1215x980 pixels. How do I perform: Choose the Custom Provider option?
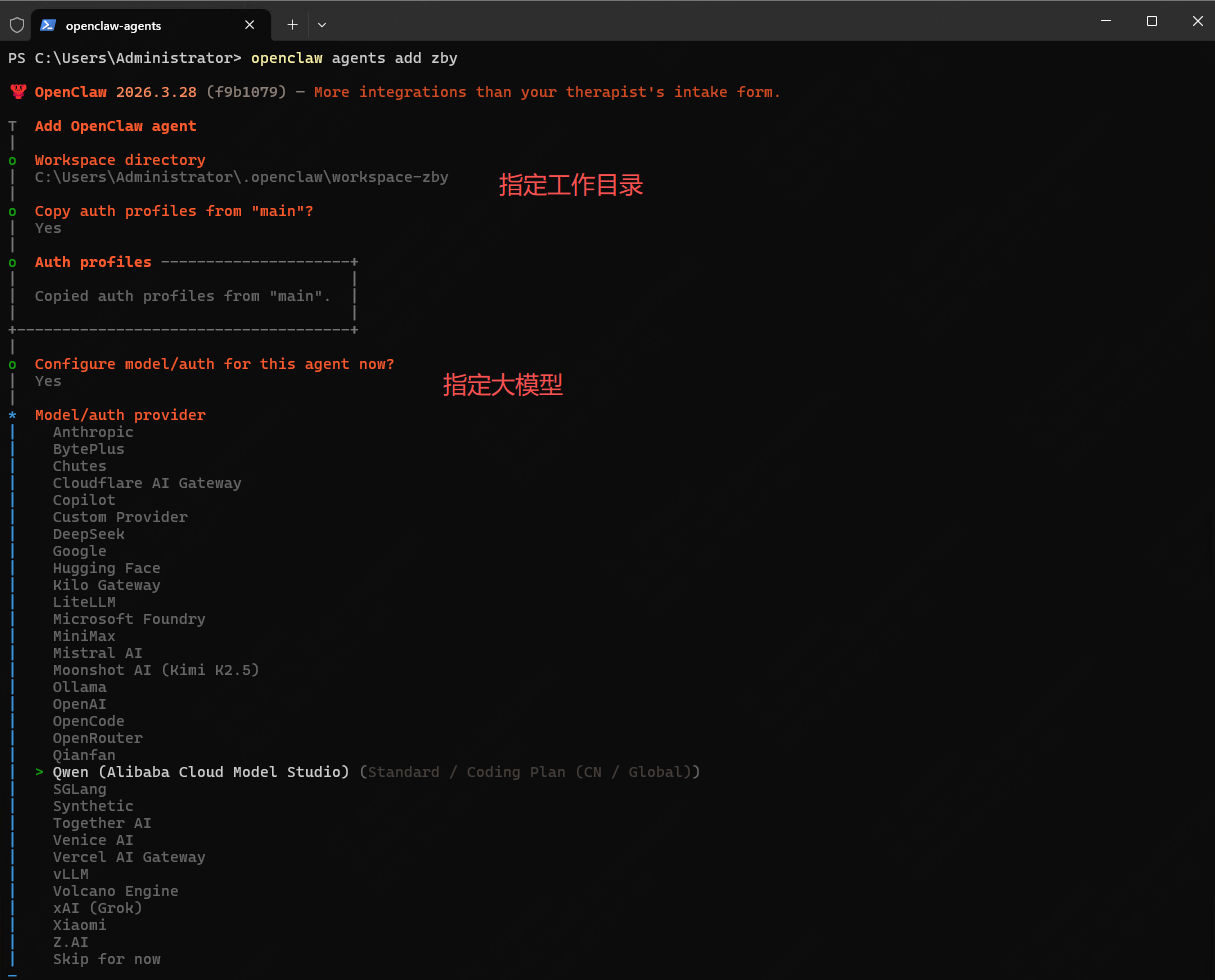120,517
